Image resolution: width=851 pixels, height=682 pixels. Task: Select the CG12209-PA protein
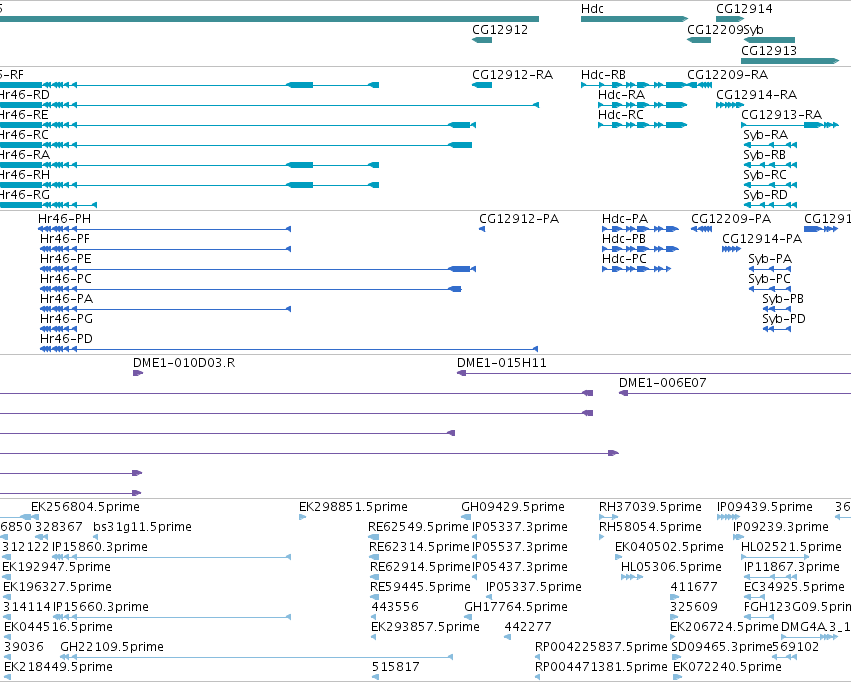coord(701,229)
